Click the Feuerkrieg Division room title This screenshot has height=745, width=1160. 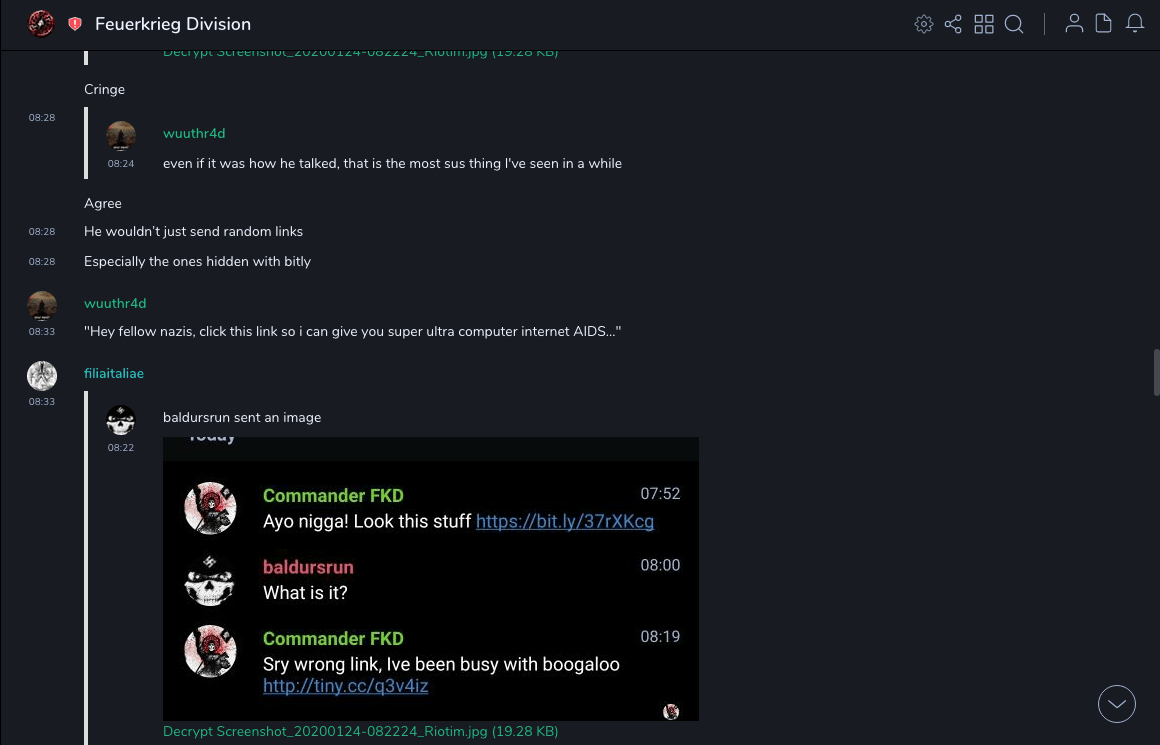(173, 24)
